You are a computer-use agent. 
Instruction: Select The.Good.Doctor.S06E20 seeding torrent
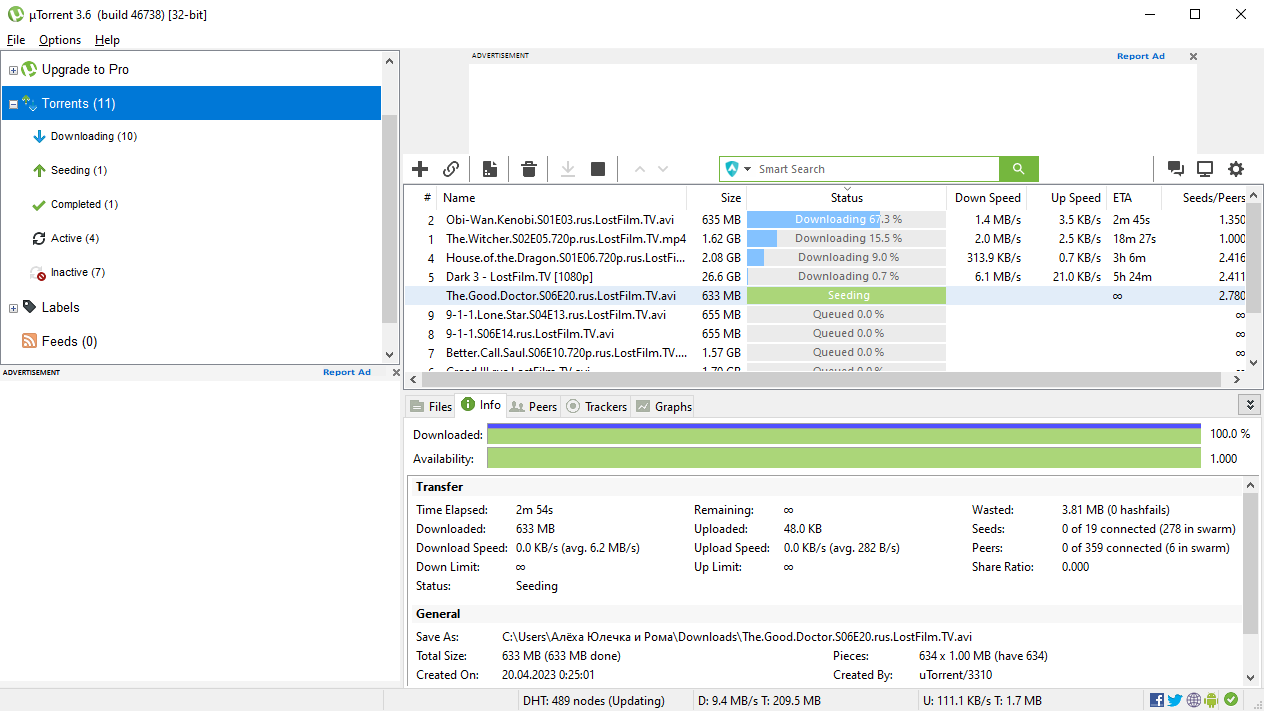pyautogui.click(x=826, y=295)
